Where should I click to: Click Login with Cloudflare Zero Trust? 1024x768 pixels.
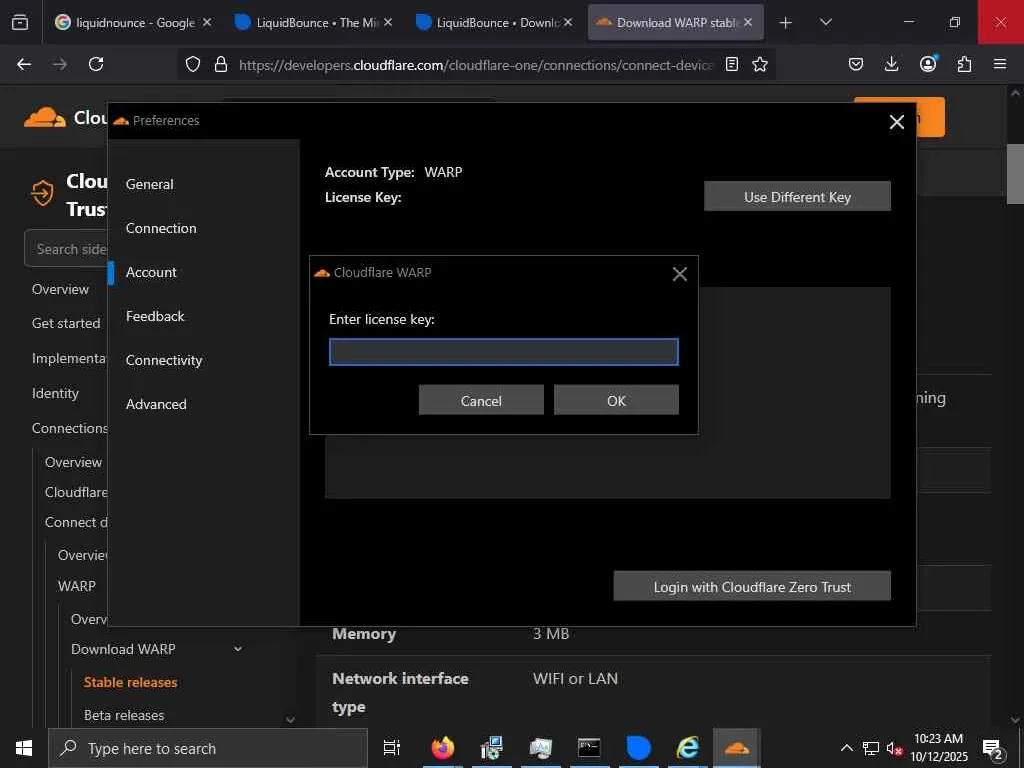[752, 586]
